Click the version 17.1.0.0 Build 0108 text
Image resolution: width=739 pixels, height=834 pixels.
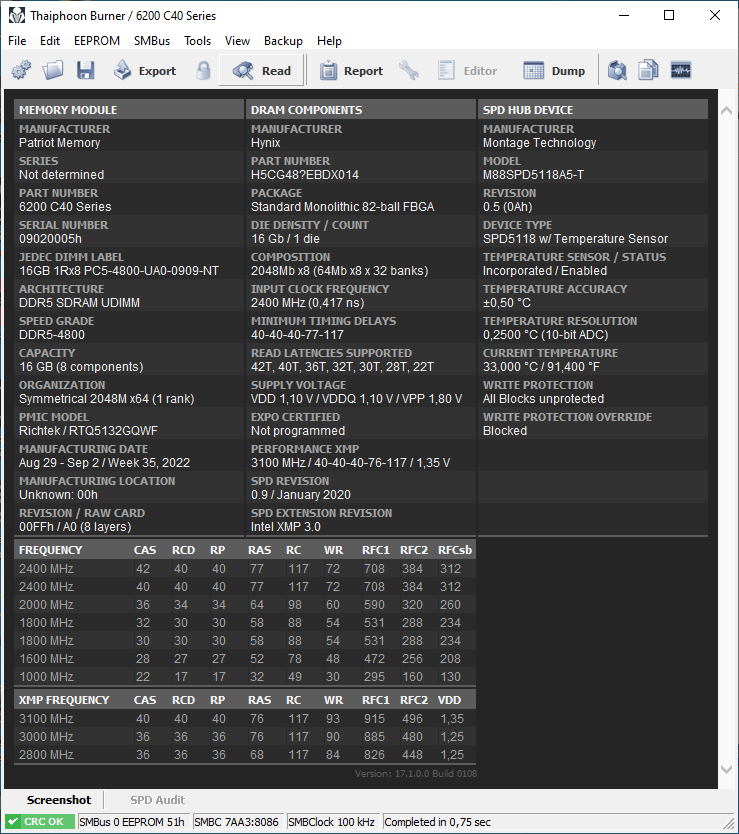(x=416, y=773)
